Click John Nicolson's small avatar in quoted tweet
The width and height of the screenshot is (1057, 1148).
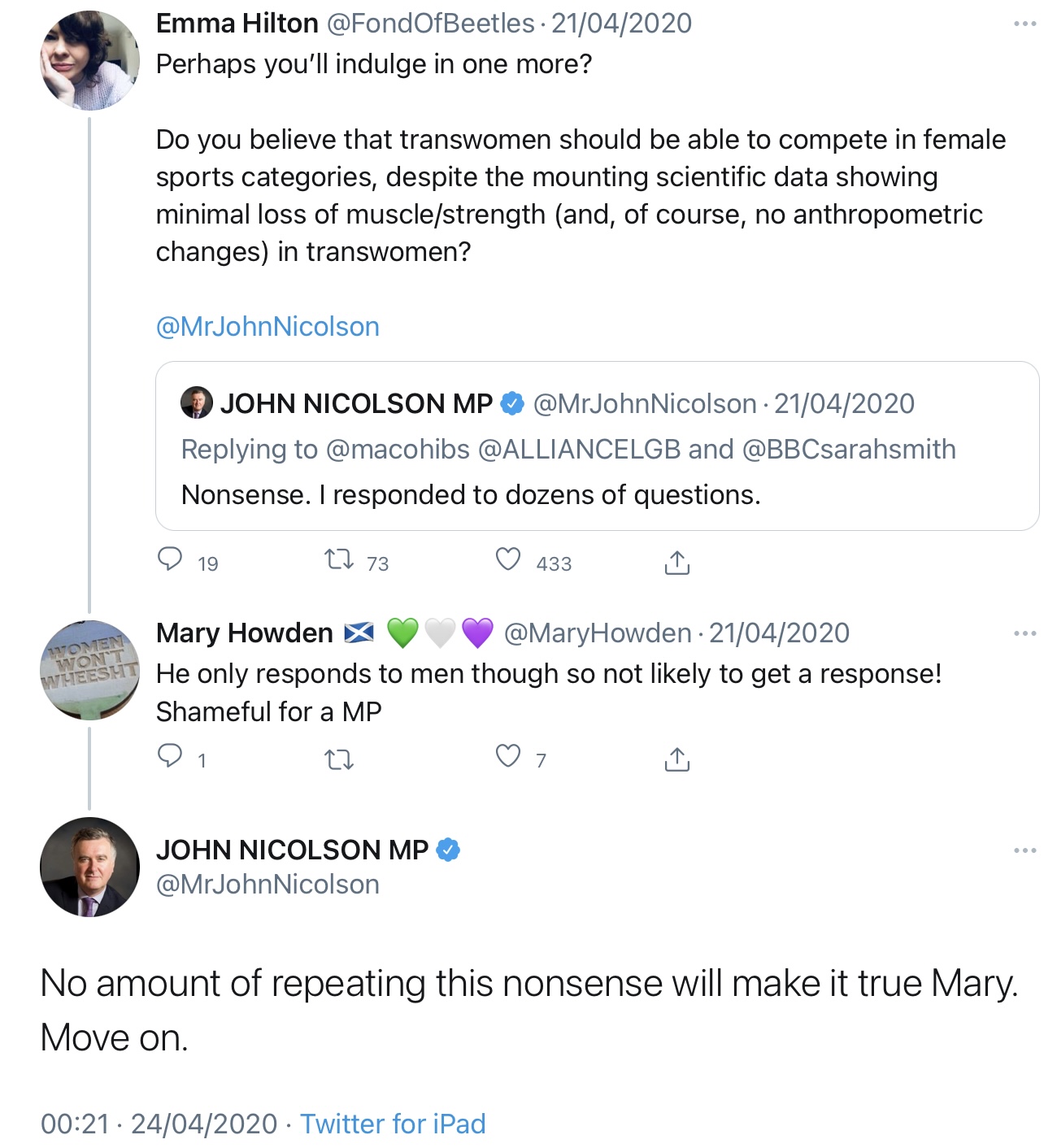tap(196, 403)
